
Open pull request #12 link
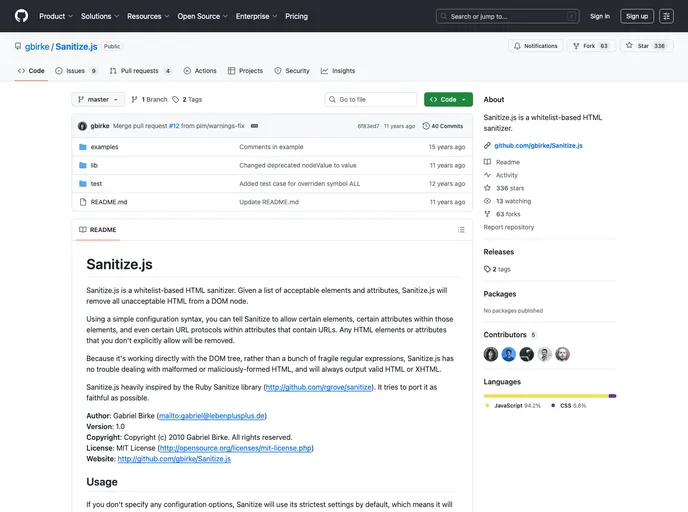[174, 126]
